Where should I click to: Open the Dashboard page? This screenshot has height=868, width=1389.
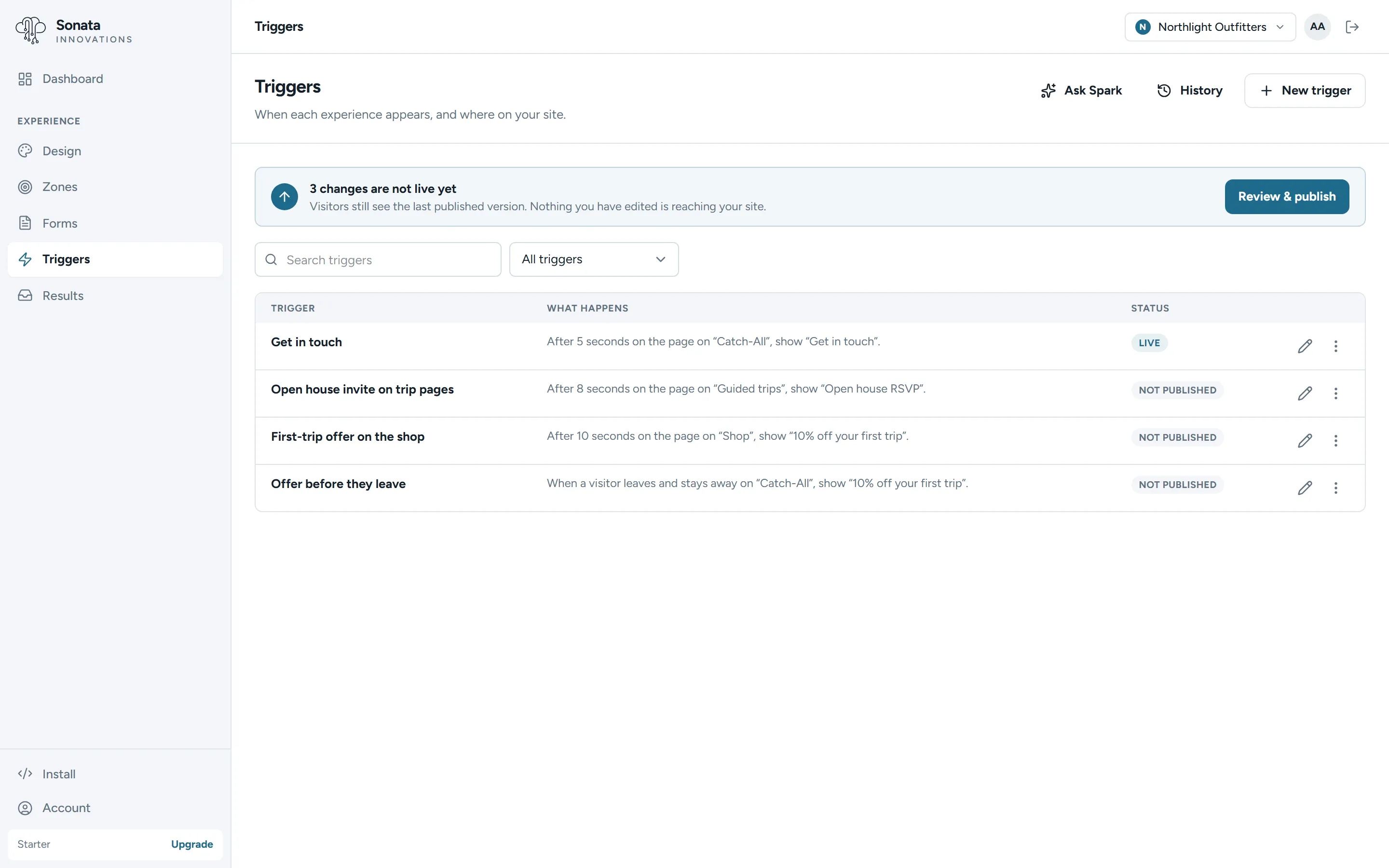click(115, 79)
